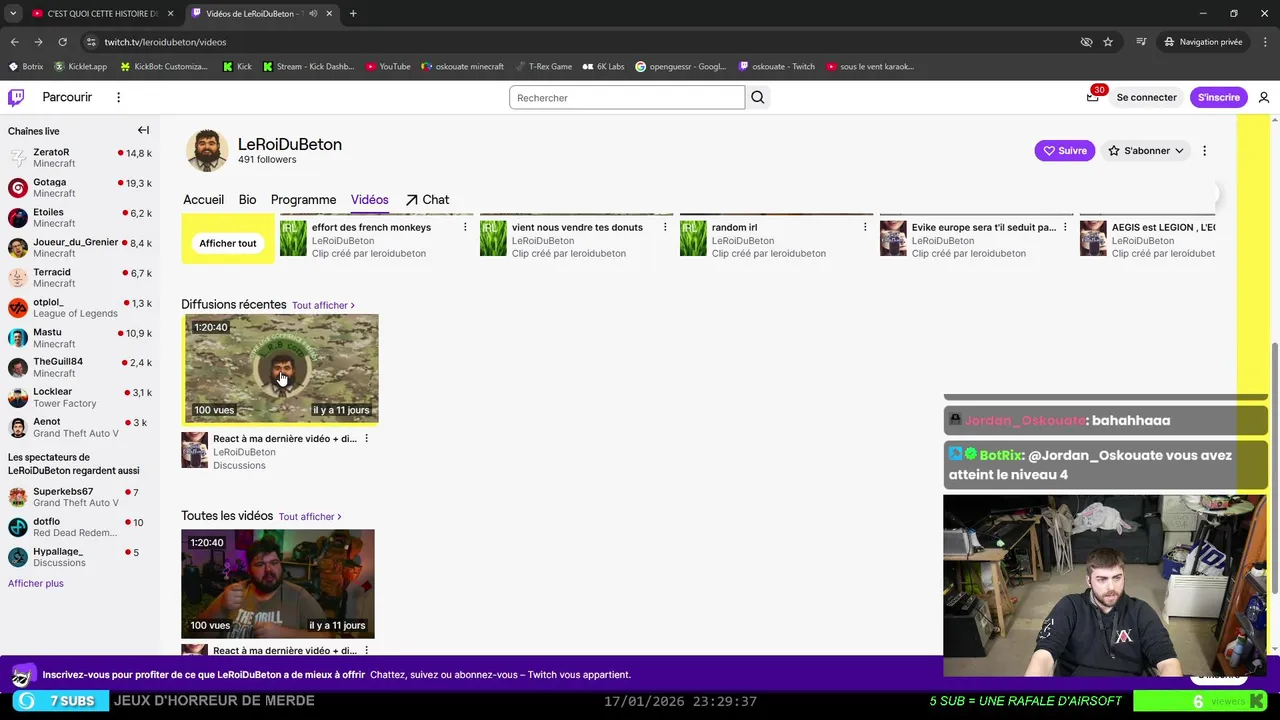Open React à ma dernière vidéo title link

284,439
